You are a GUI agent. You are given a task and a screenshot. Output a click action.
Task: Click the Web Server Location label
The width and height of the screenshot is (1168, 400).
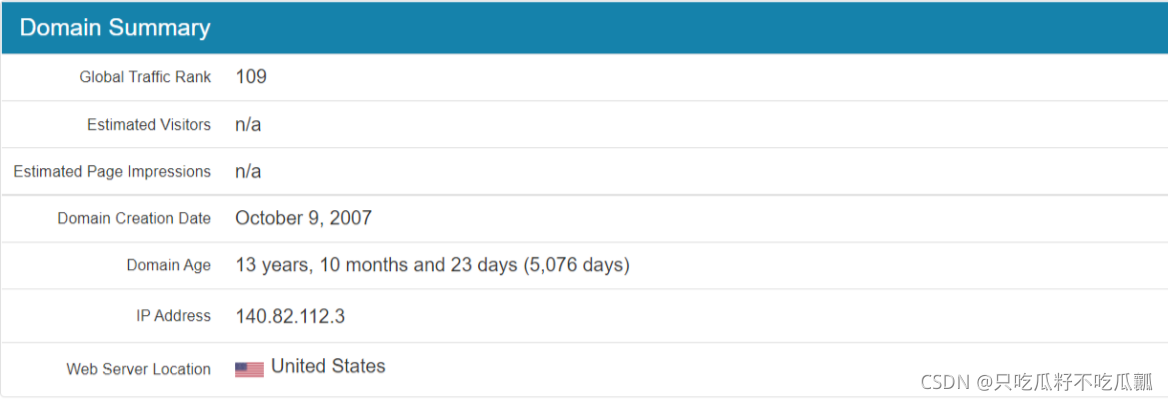[138, 369]
